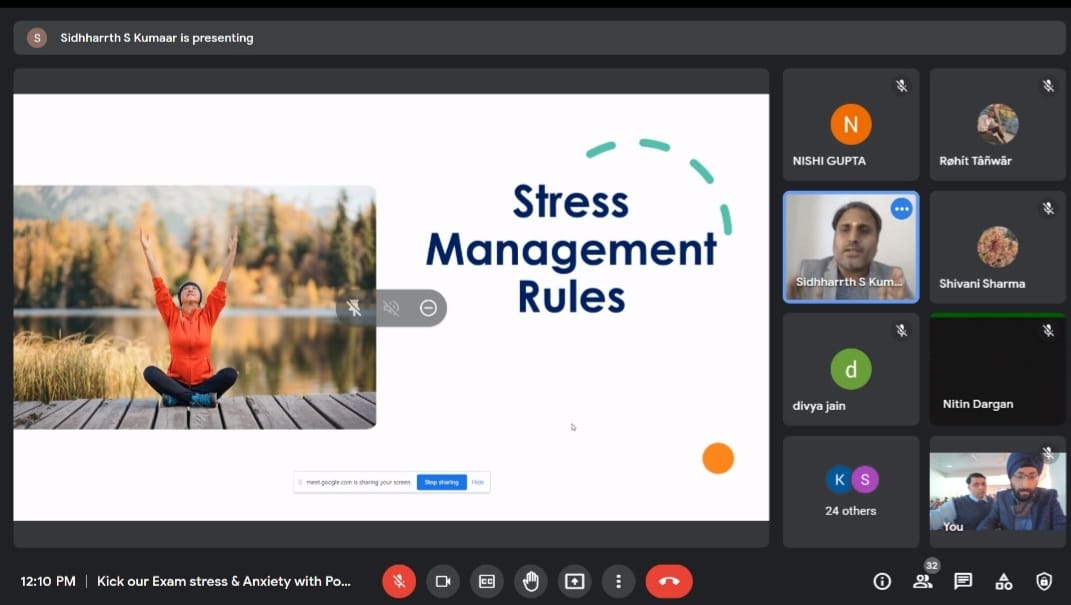The height and width of the screenshot is (605, 1071).
Task: Turn on closed captions
Action: (x=487, y=581)
